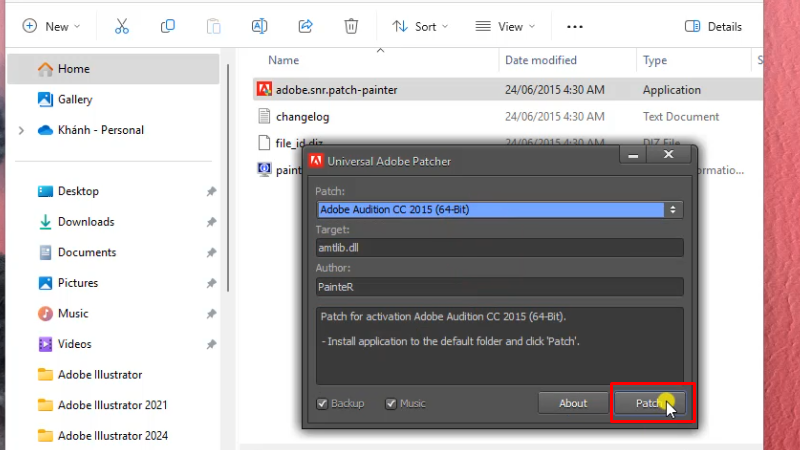Unpin Documents using its pin icon

pos(211,253)
